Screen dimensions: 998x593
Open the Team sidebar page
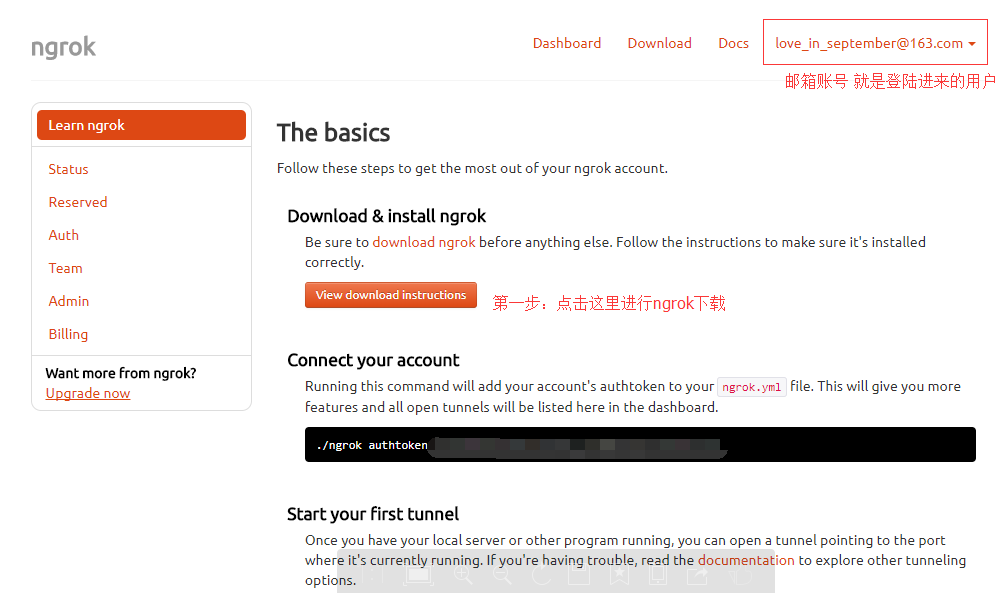pos(66,269)
